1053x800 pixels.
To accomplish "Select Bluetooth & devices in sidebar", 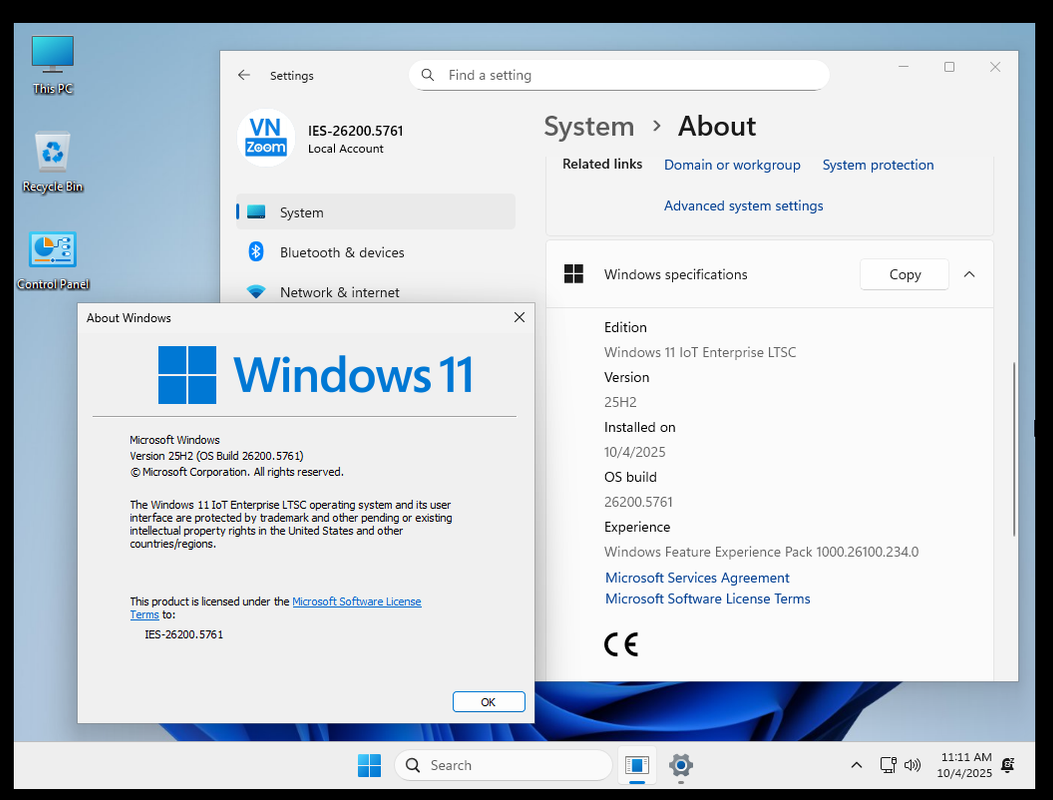I will click(375, 252).
